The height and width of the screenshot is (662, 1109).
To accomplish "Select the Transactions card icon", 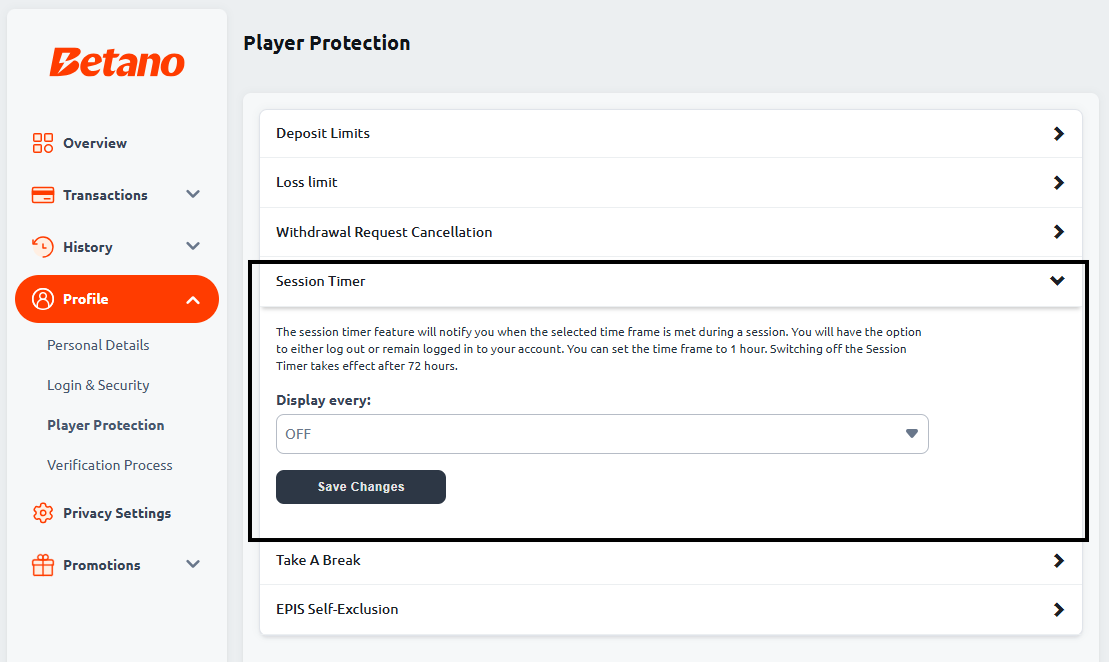I will [42, 195].
